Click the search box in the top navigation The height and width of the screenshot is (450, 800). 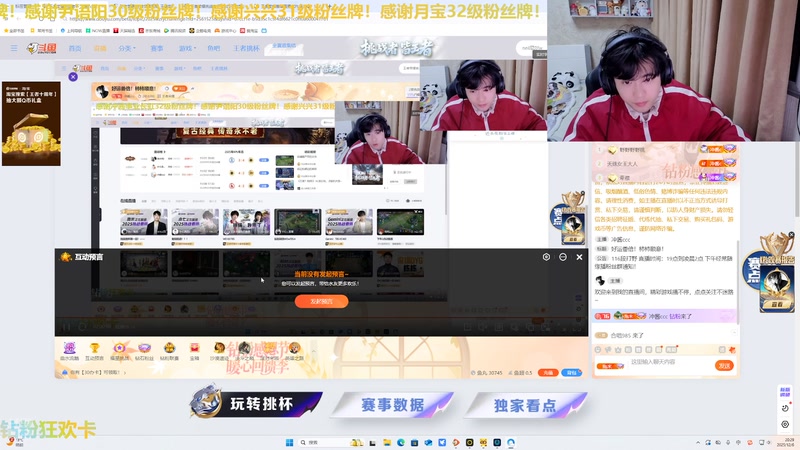[x=531, y=48]
